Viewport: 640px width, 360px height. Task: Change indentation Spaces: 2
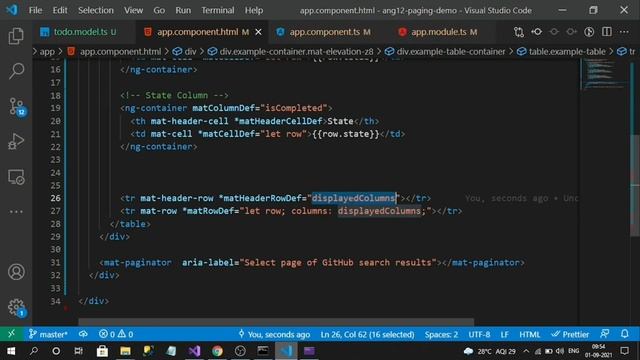pyautogui.click(x=441, y=334)
